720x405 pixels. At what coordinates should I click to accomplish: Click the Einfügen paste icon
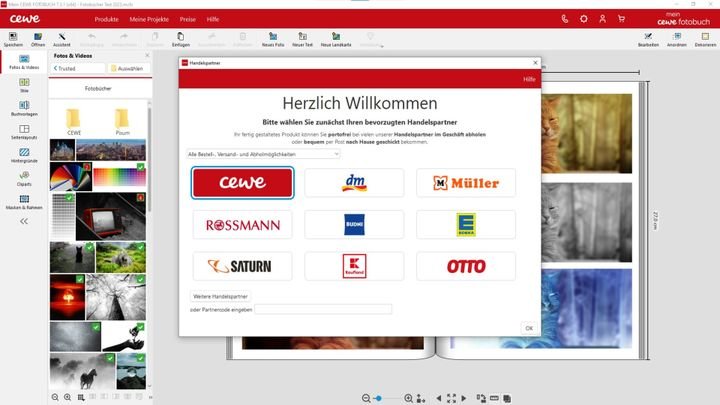click(180, 39)
